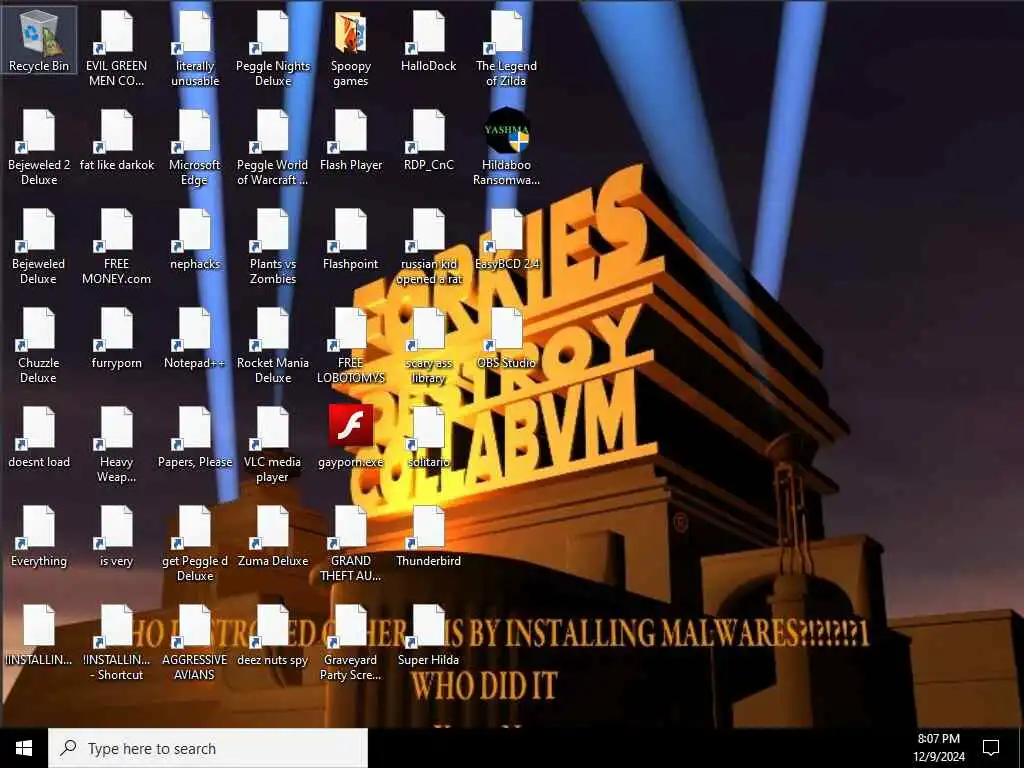1024x768 pixels.
Task: Select the solitario shortcut
Action: click(428, 438)
